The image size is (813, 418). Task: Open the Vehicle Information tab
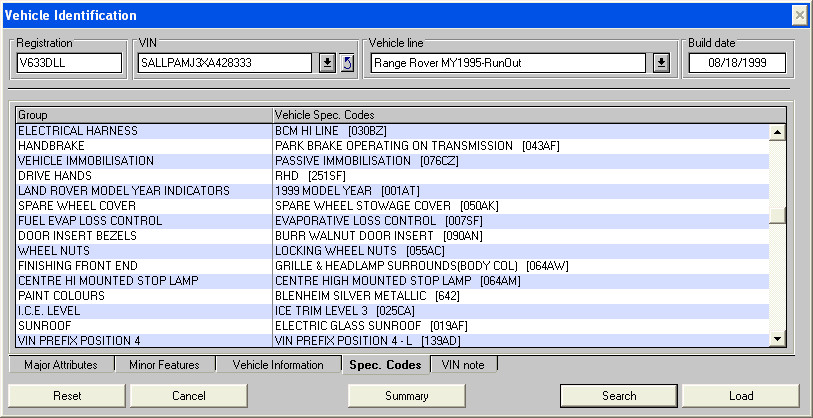[278, 365]
